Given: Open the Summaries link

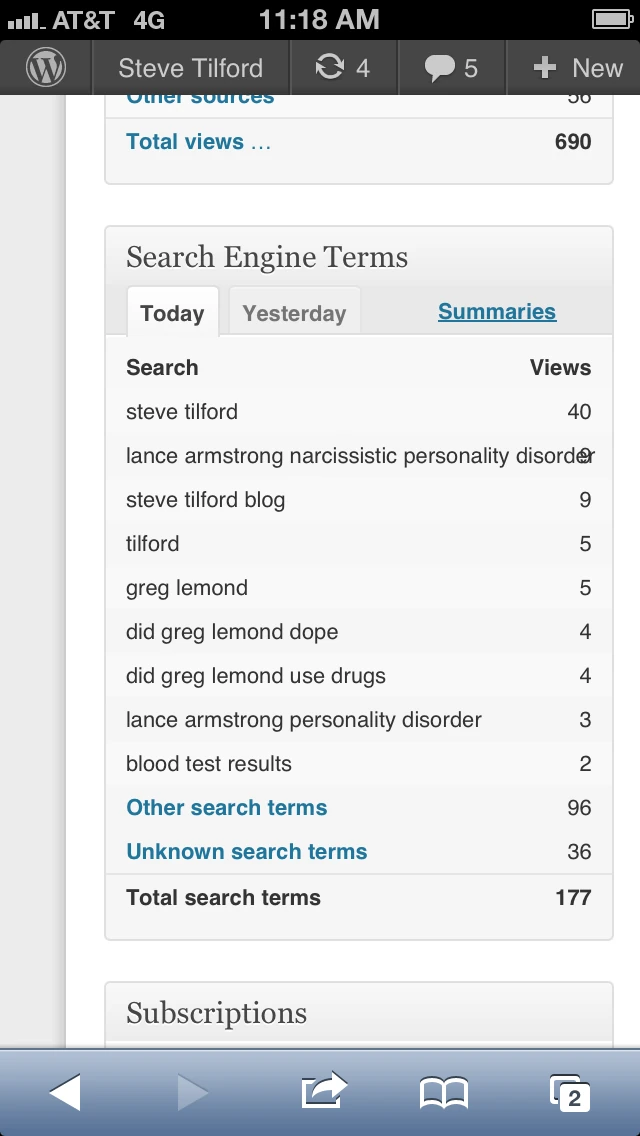Looking at the screenshot, I should click(x=497, y=311).
